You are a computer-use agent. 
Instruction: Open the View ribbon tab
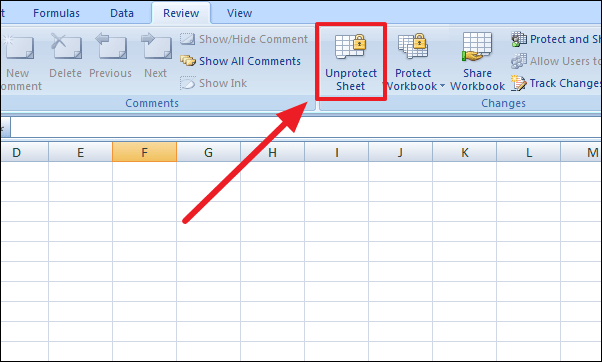tap(239, 13)
